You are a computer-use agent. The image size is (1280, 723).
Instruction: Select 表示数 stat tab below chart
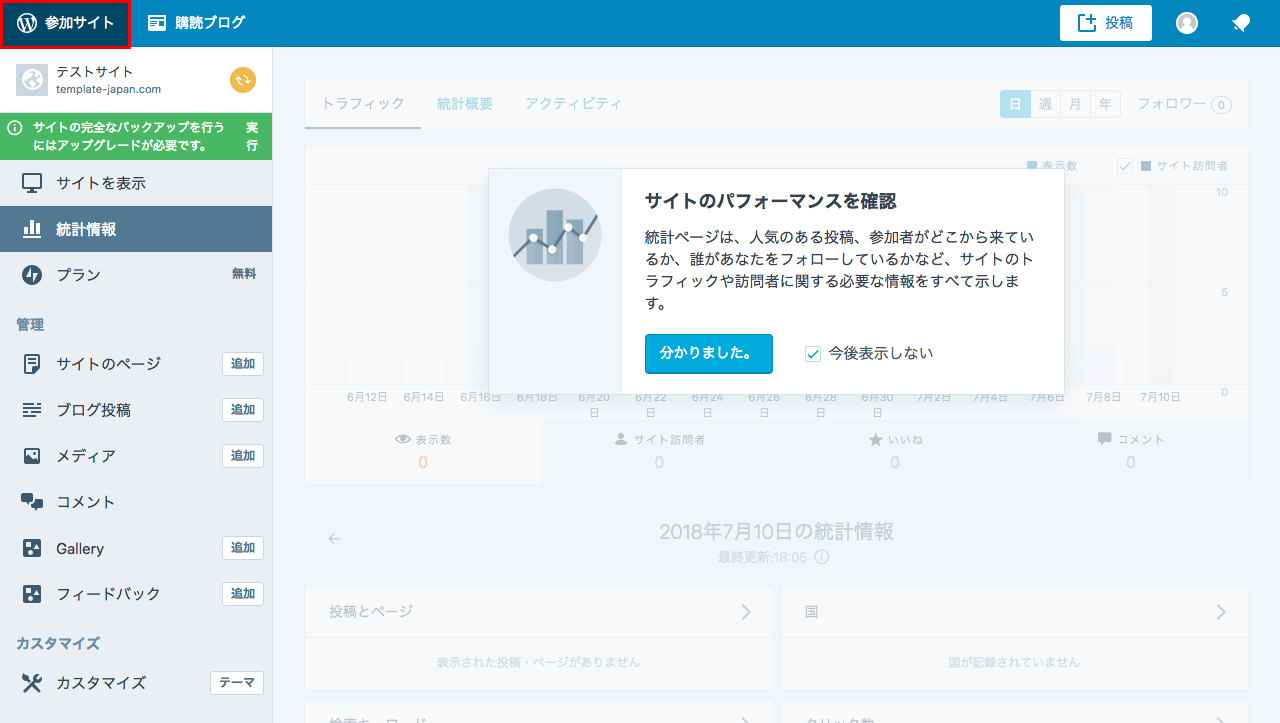pos(423,452)
